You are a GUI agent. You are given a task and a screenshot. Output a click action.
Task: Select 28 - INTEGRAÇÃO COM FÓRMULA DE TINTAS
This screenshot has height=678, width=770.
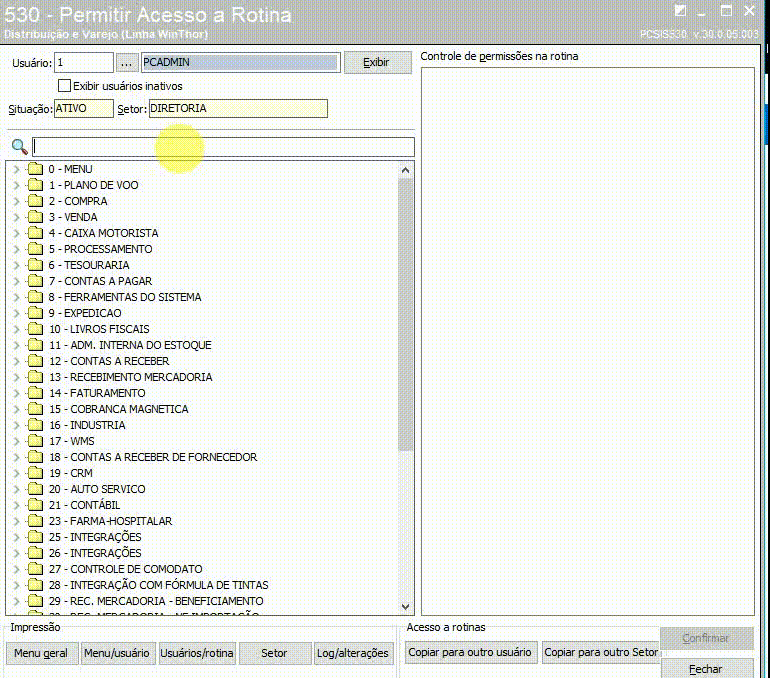159,585
